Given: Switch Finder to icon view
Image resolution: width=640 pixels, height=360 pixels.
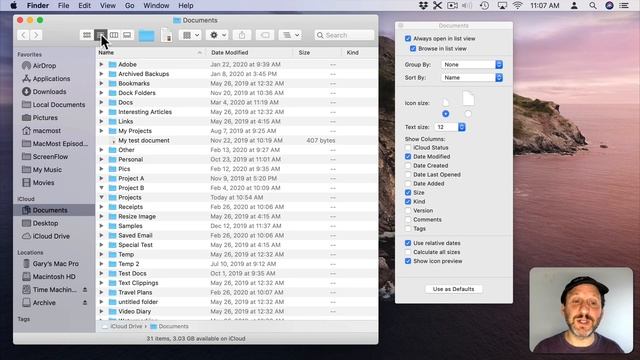Looking at the screenshot, I should pos(87,35).
